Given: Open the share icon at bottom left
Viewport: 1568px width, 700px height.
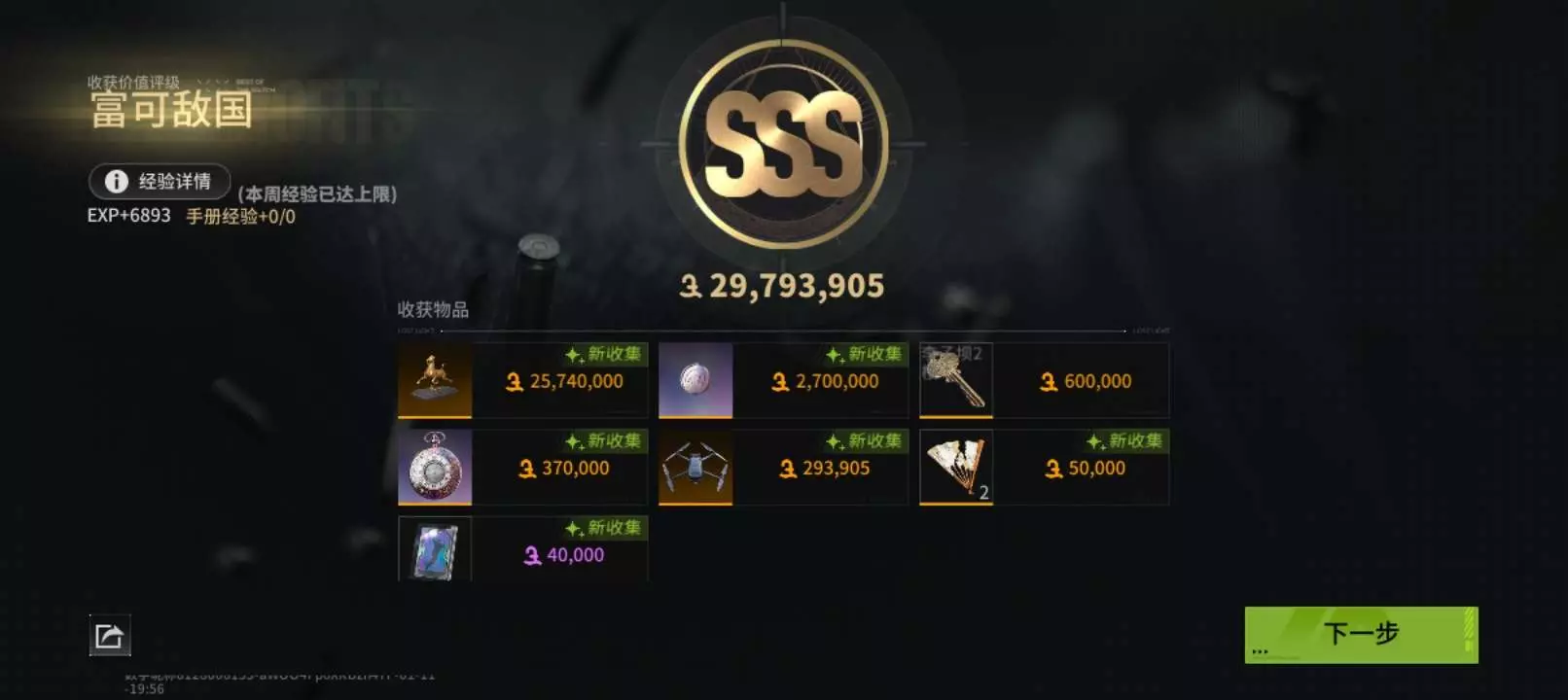Looking at the screenshot, I should 110,636.
